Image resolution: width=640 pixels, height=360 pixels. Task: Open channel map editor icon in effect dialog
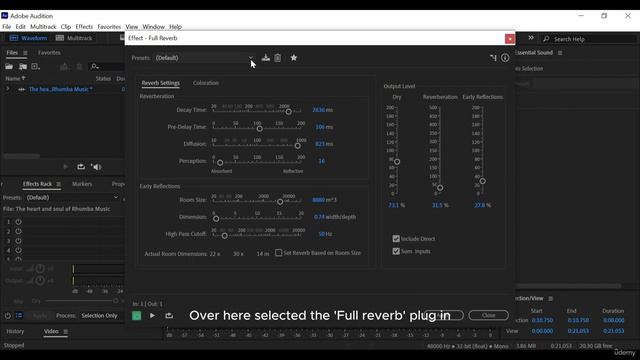point(493,58)
